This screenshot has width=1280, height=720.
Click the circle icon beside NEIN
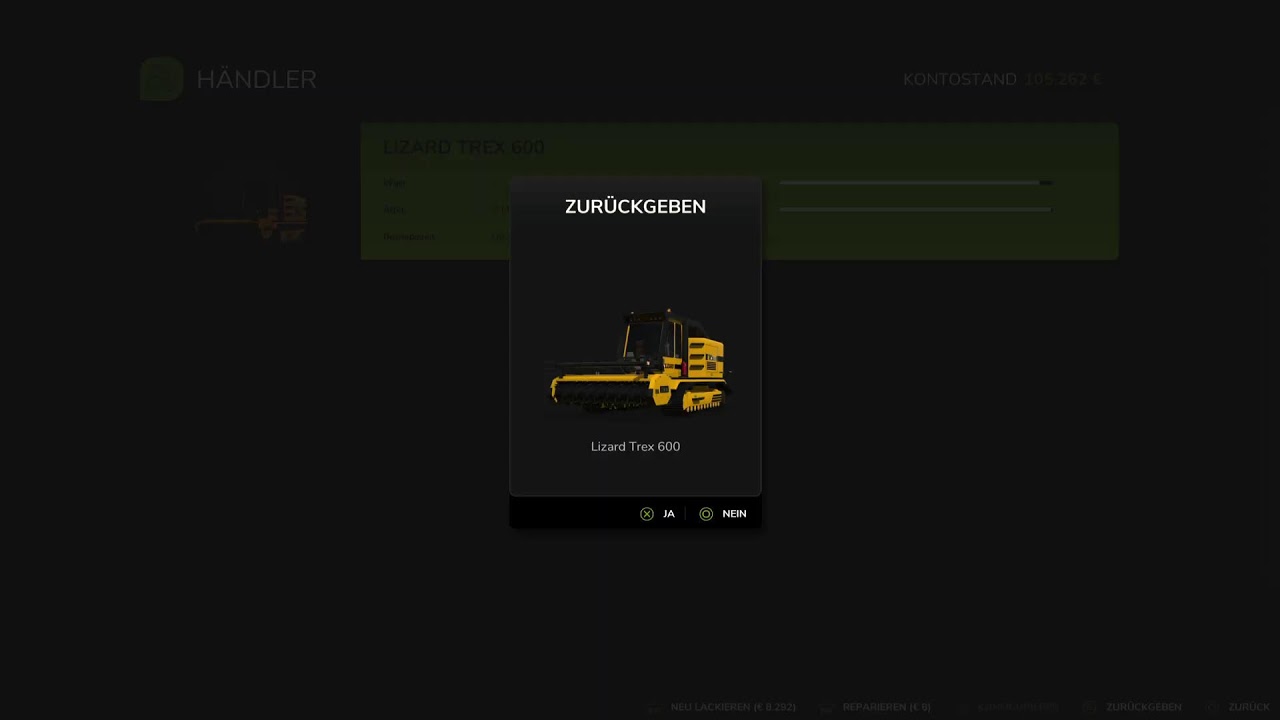coord(706,514)
